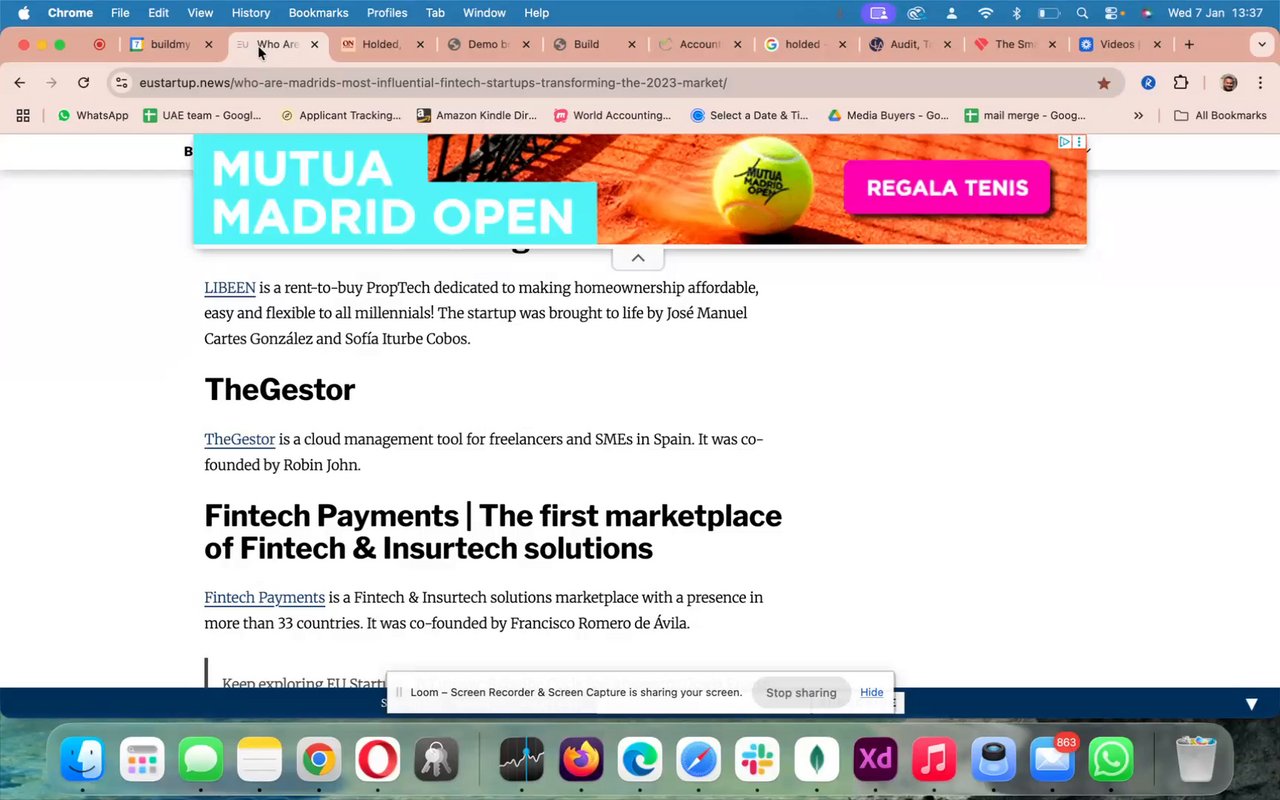
Task: Open the UAE team Google sheet bookmark
Action: coord(202,115)
